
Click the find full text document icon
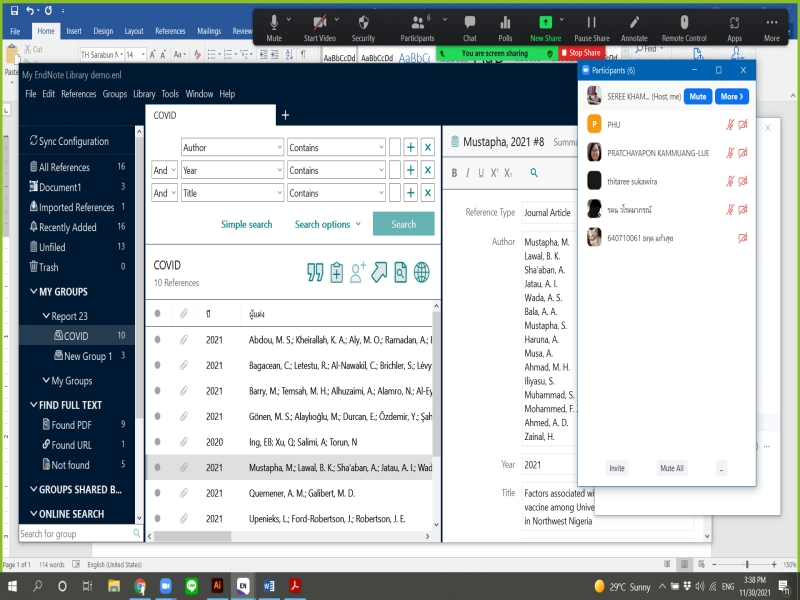click(400, 272)
